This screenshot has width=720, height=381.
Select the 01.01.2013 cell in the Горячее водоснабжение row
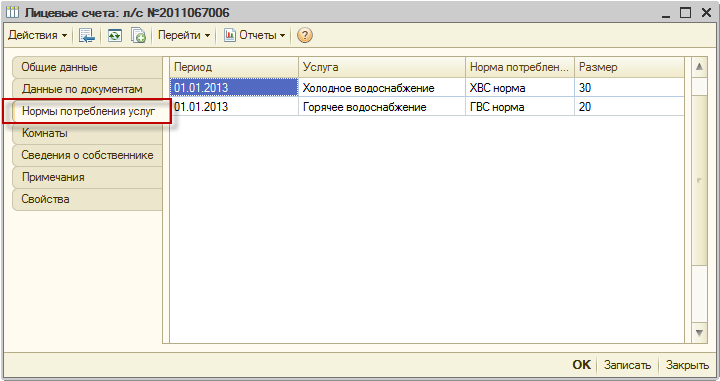pyautogui.click(x=234, y=106)
